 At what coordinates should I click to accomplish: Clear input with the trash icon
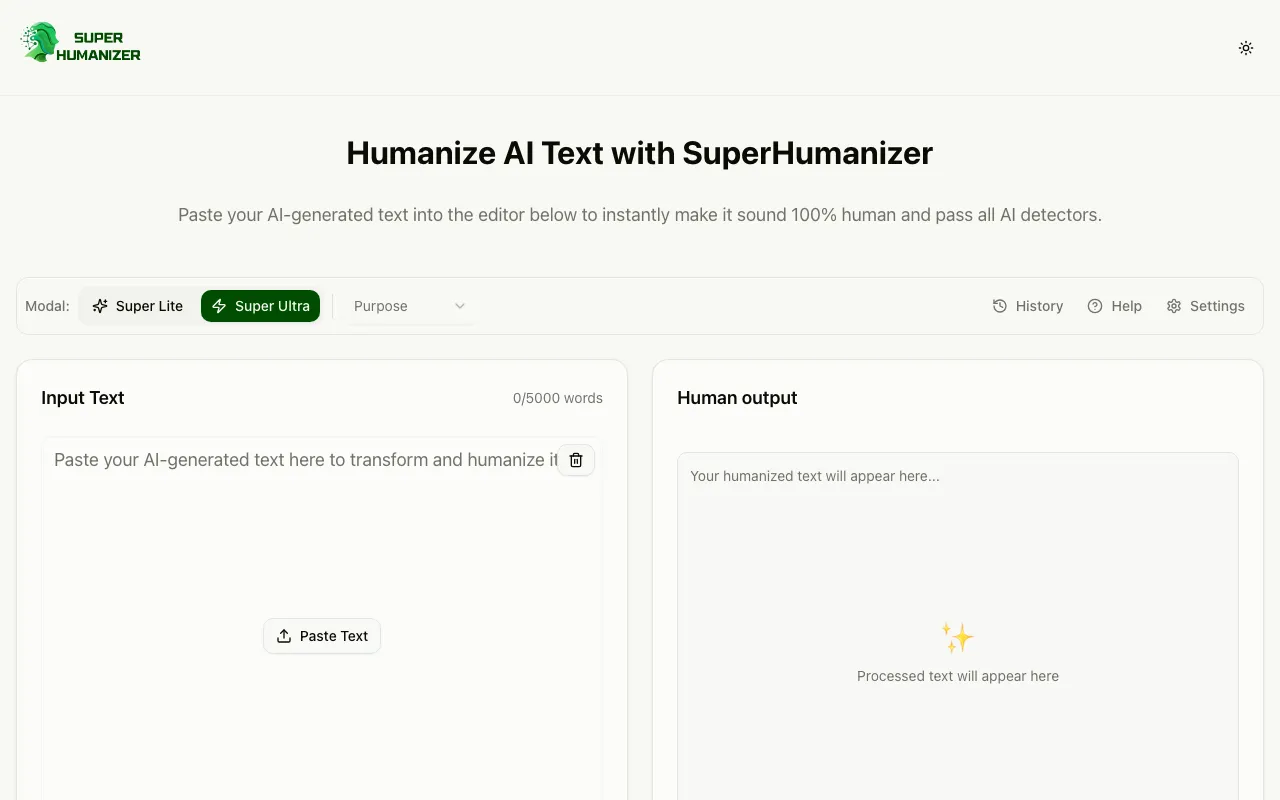[x=576, y=460]
